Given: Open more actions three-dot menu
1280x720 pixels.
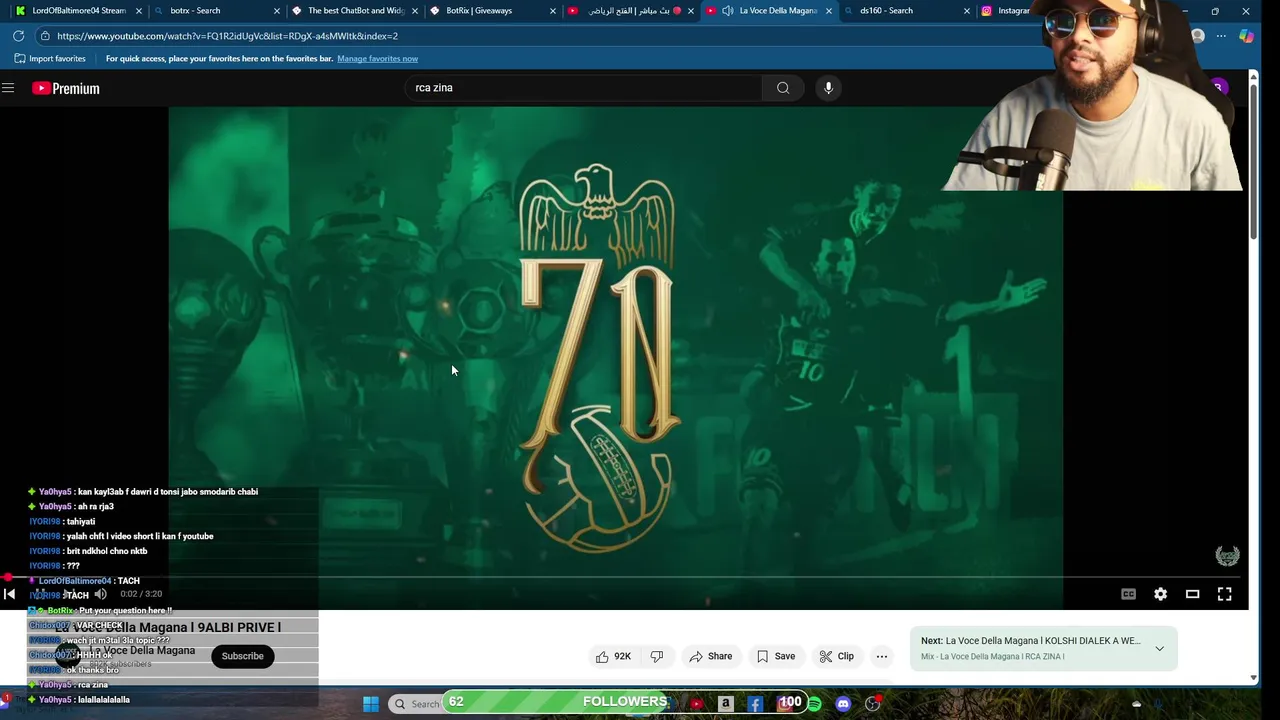Looking at the screenshot, I should 881,656.
